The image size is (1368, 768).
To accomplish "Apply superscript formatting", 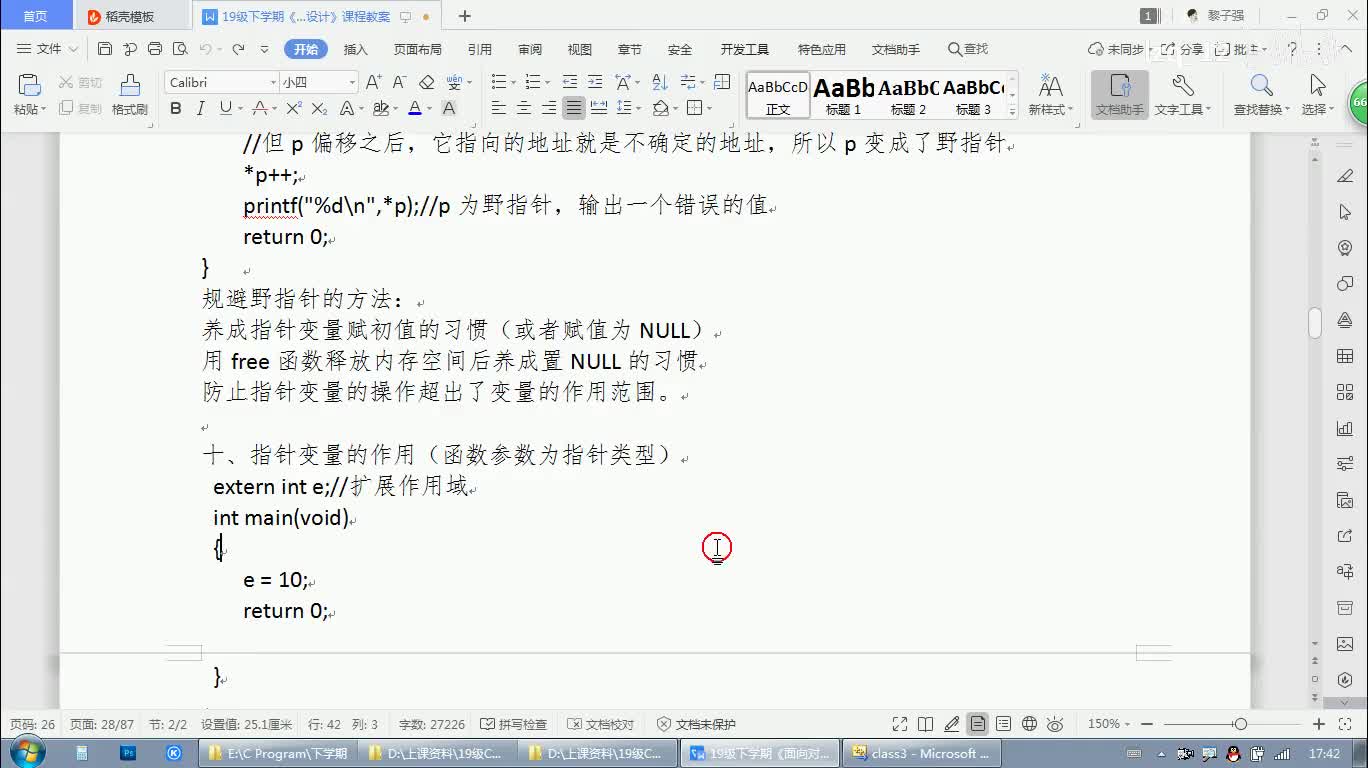I will pos(294,108).
